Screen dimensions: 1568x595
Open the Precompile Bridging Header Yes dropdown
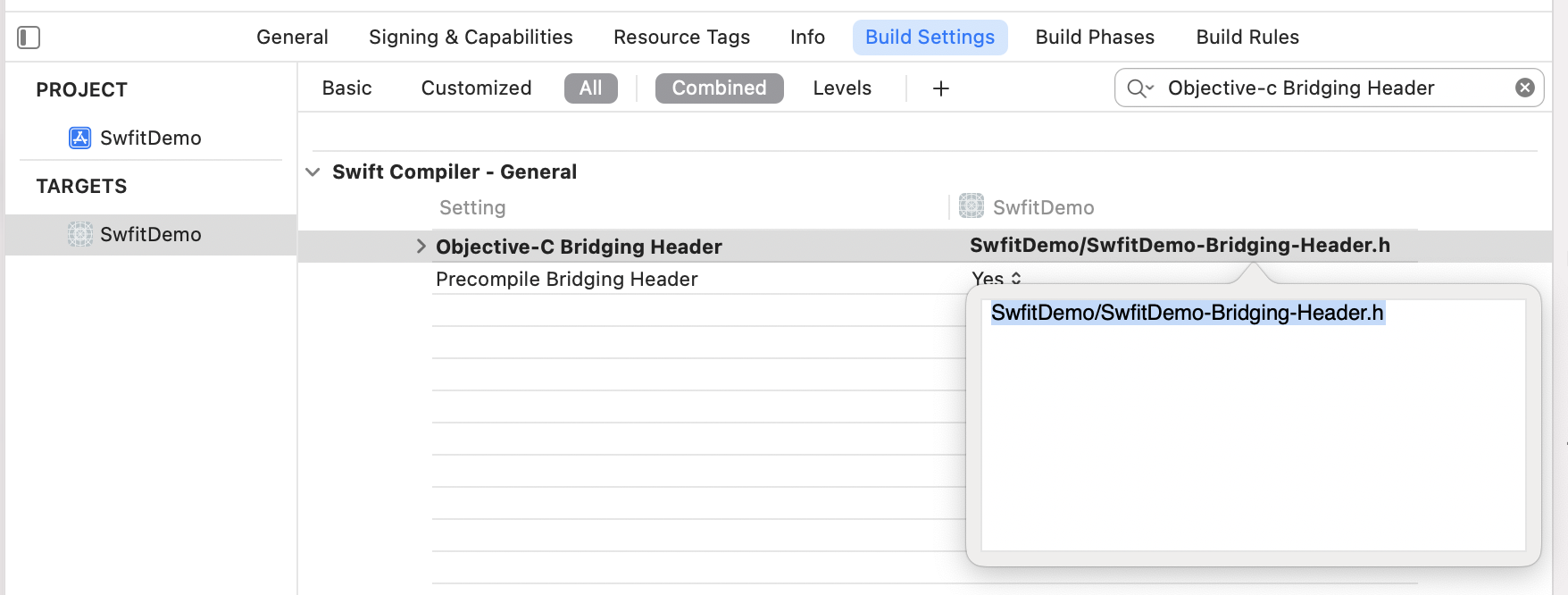(997, 279)
